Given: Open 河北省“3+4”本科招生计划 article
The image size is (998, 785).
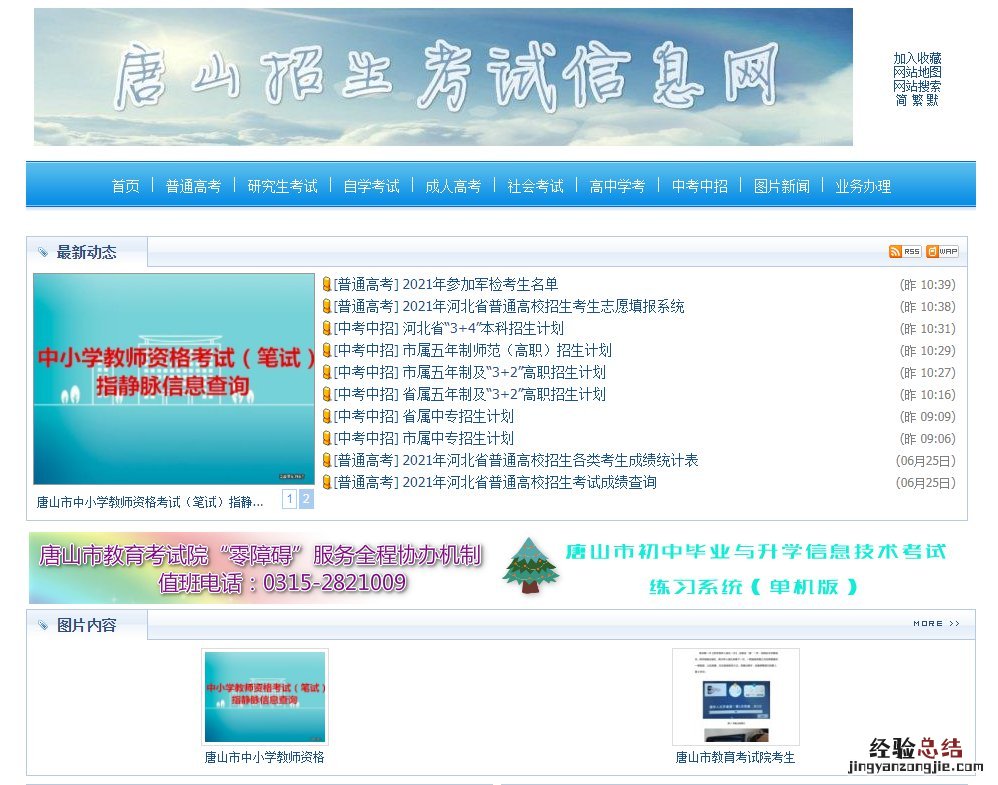Looking at the screenshot, I should [x=483, y=328].
